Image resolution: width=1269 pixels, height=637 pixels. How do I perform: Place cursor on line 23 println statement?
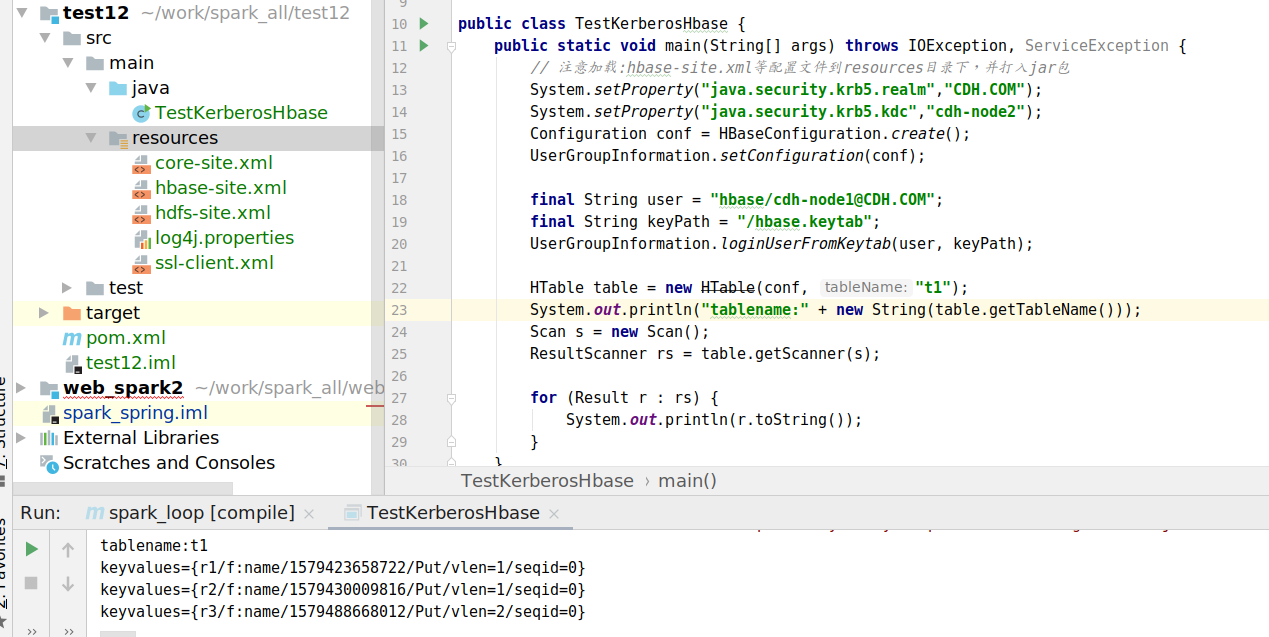[835, 310]
